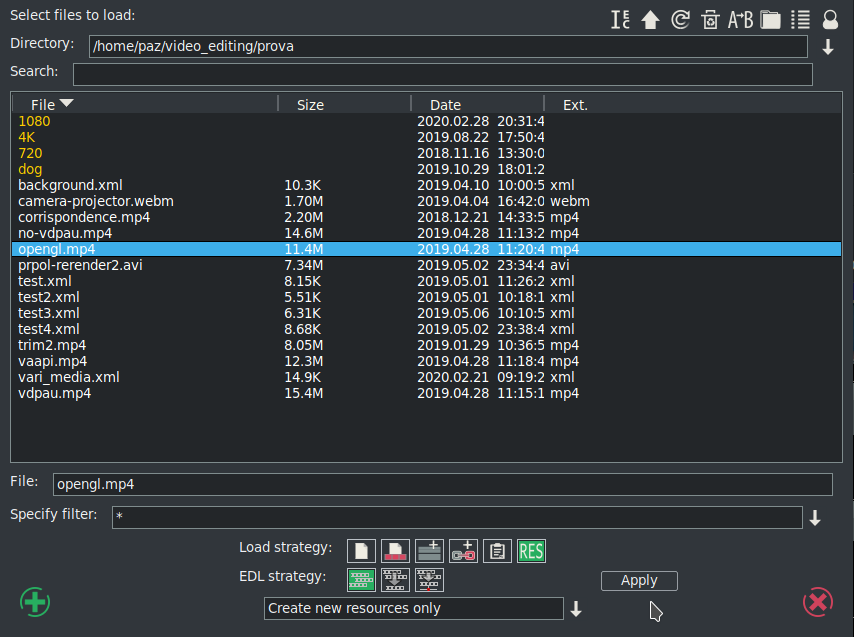Choose the clipboard paste-over load strategy
This screenshot has height=637, width=854.
(x=497, y=550)
